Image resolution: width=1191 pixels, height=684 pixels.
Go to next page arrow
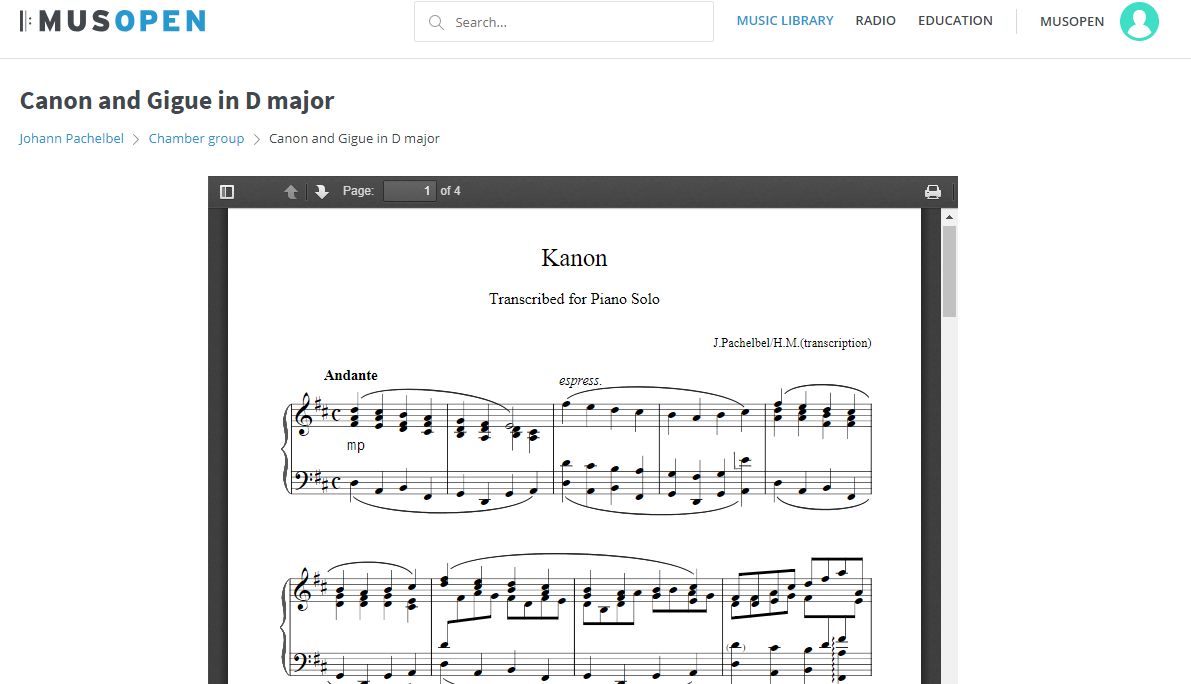tap(321, 191)
